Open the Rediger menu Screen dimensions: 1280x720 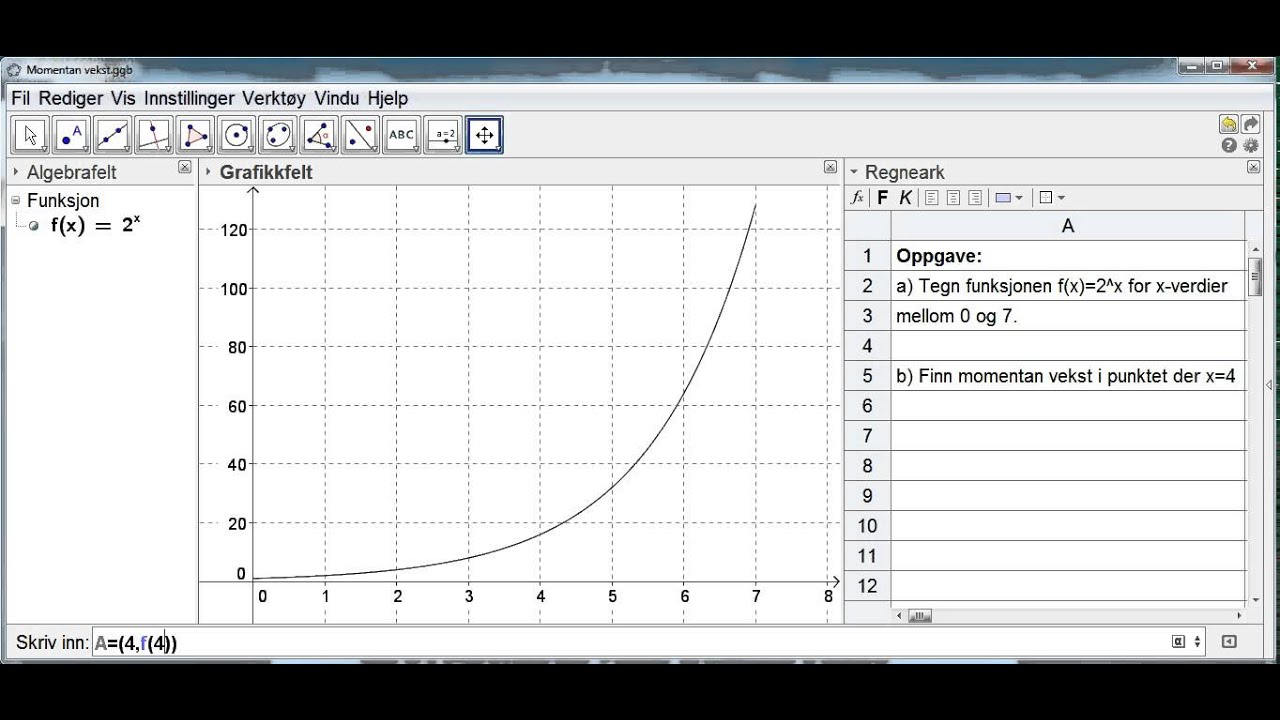point(71,98)
